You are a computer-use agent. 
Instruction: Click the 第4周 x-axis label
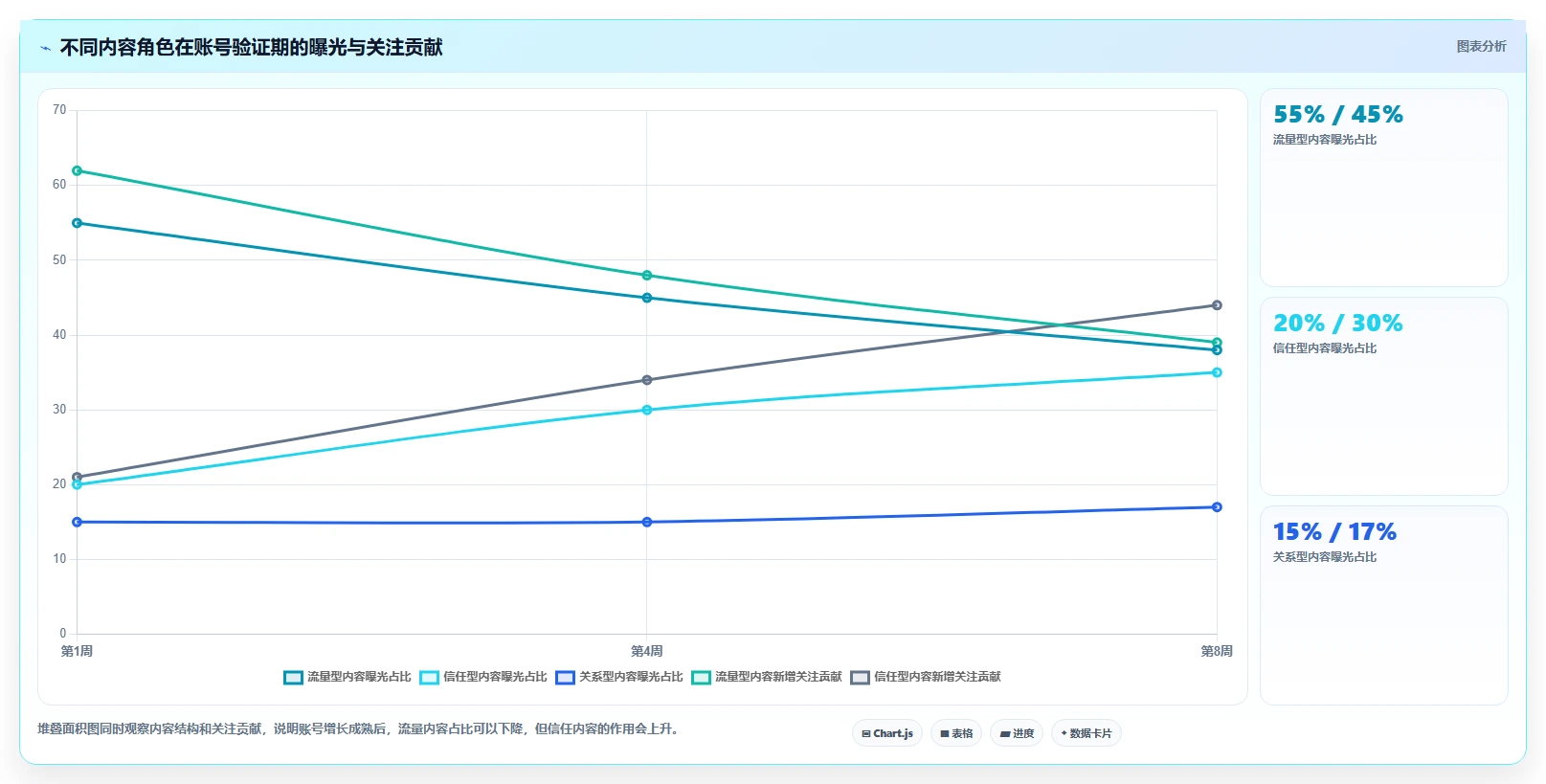(x=647, y=651)
